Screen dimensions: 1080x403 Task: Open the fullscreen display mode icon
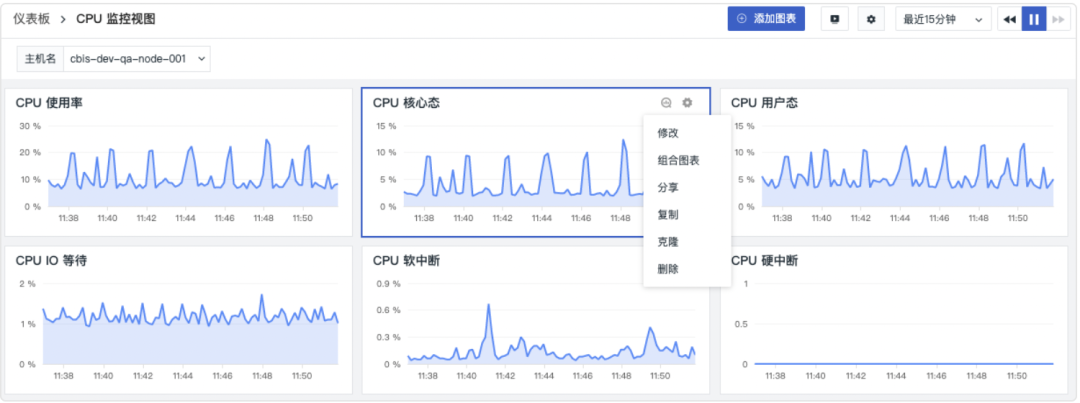[x=835, y=19]
